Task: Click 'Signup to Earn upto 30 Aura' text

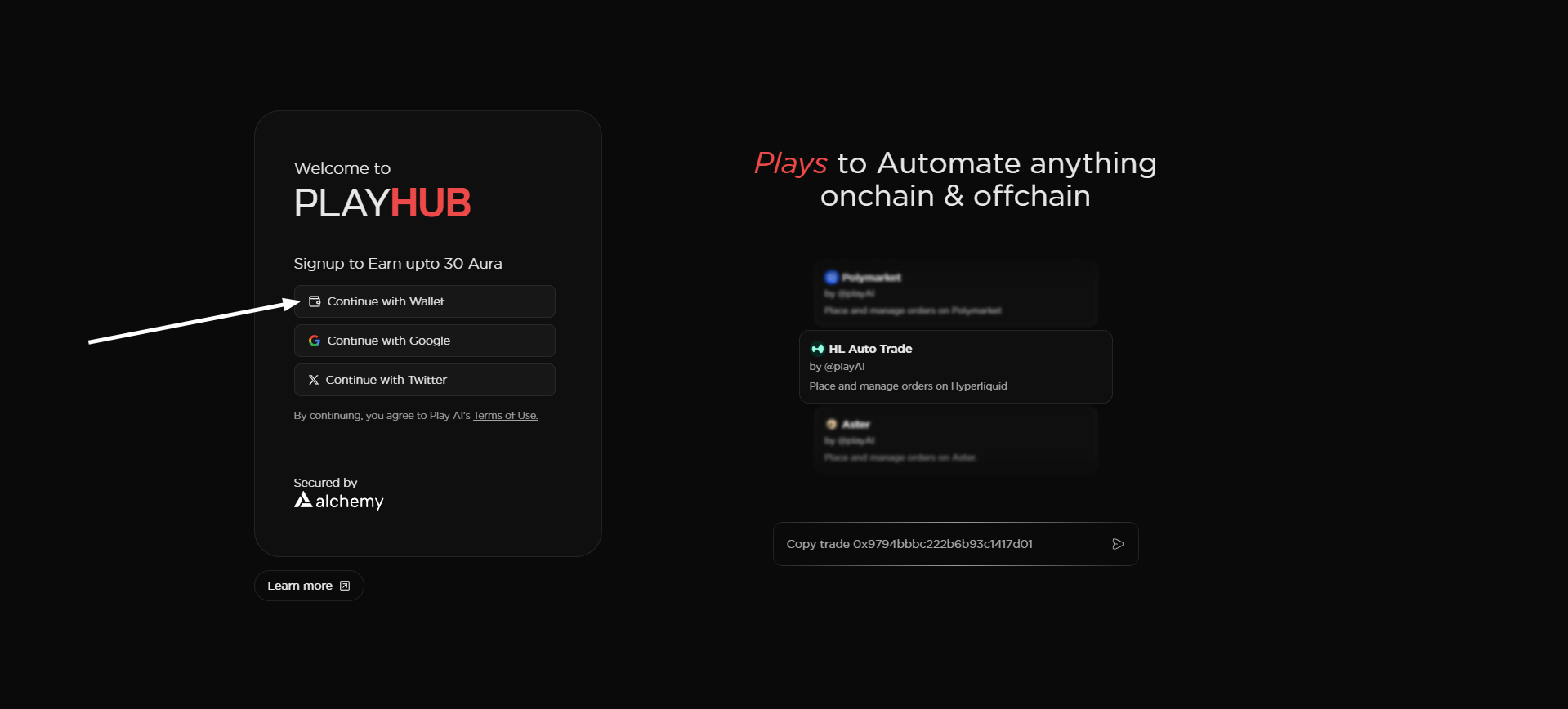Action: (x=398, y=264)
